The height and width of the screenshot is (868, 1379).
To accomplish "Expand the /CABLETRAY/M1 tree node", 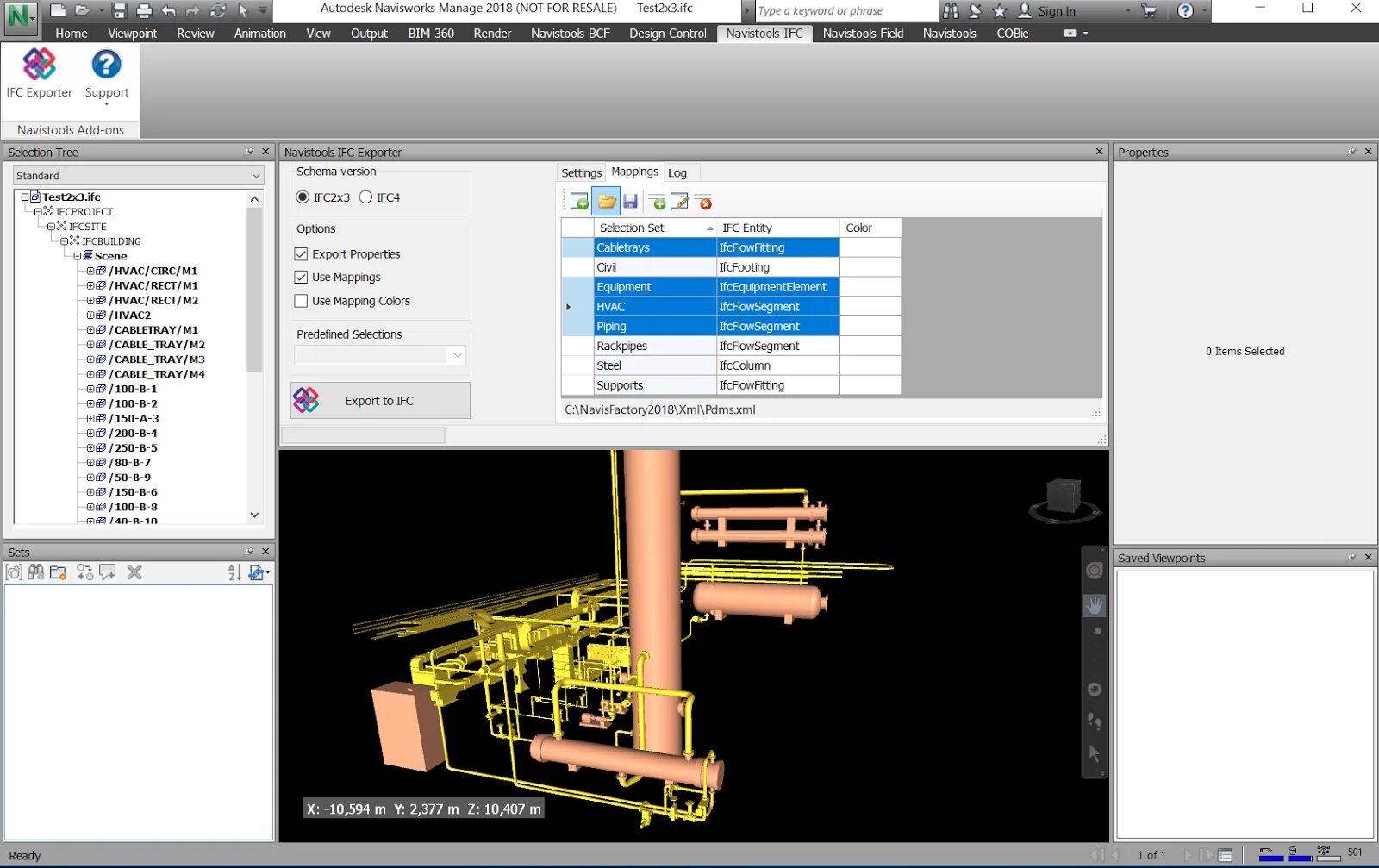I will coord(90,330).
